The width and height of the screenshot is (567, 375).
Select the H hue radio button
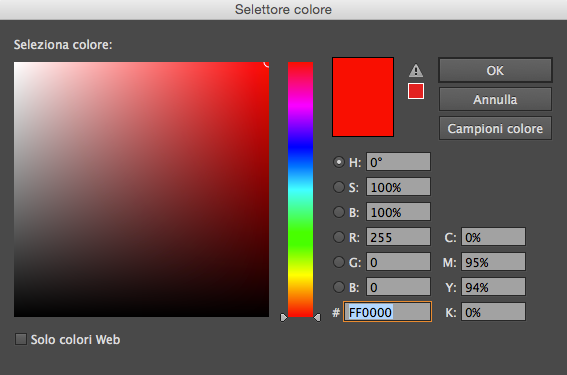tap(339, 162)
